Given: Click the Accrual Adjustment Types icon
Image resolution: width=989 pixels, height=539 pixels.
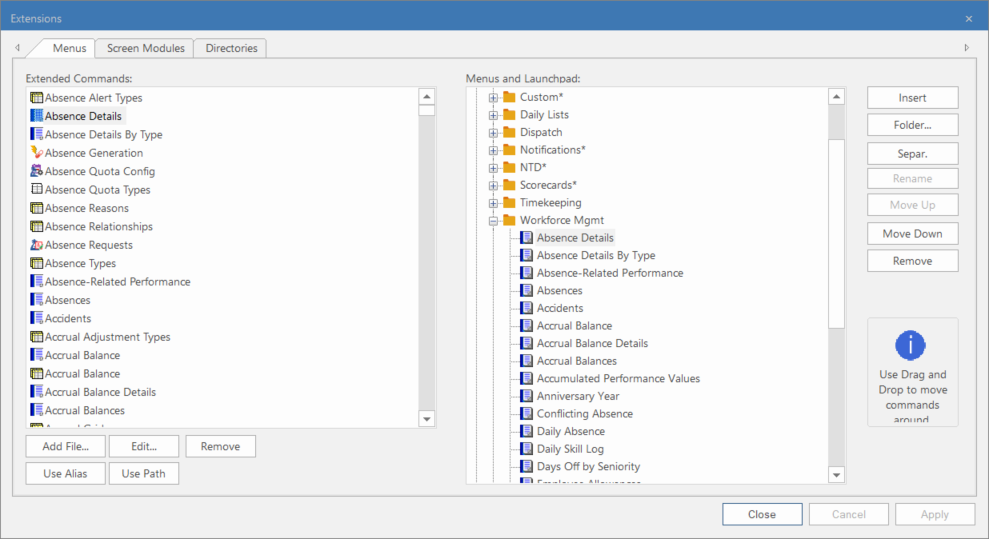Looking at the screenshot, I should pos(37,337).
